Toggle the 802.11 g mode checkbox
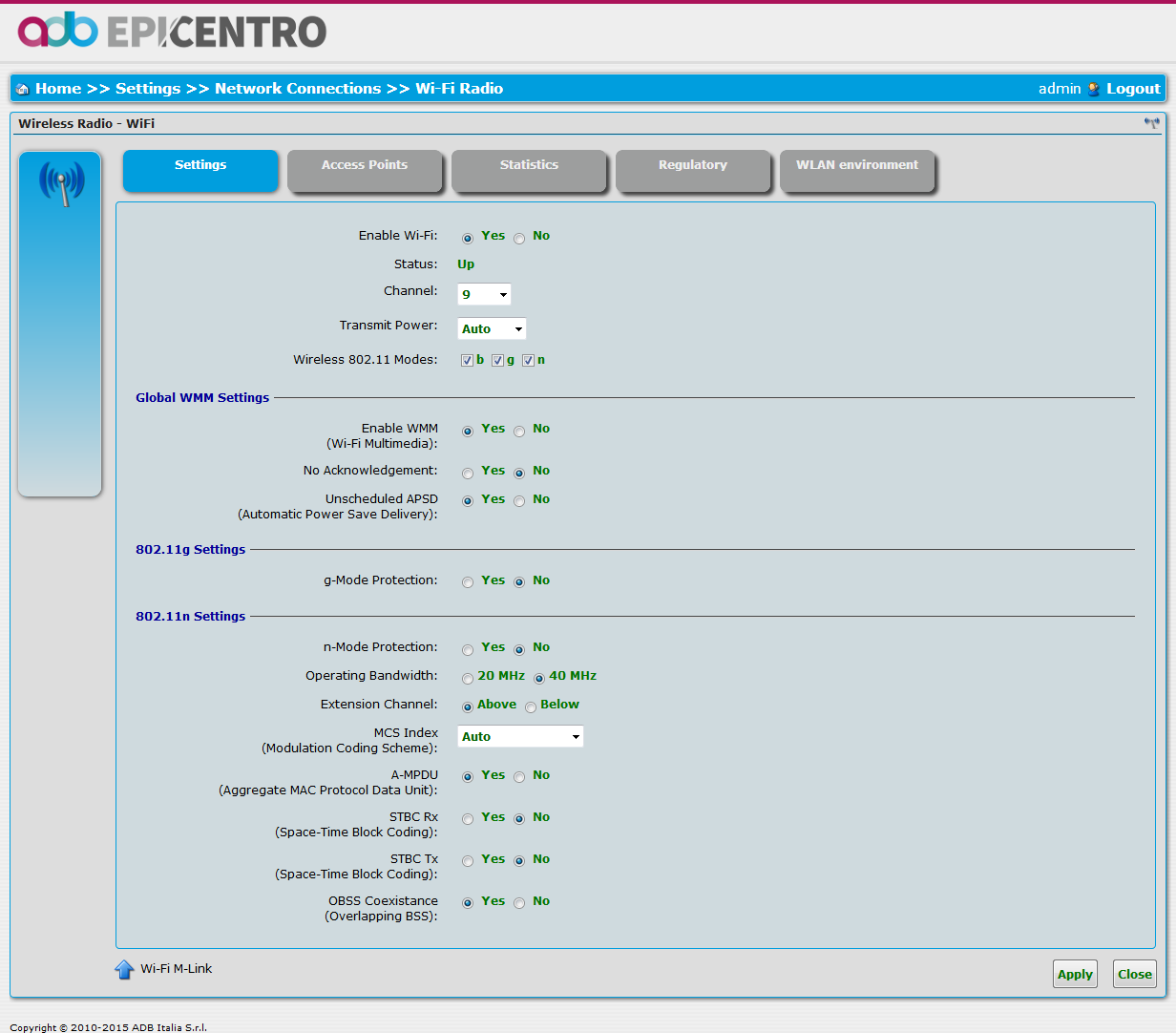The width and height of the screenshot is (1176, 1033). click(497, 360)
